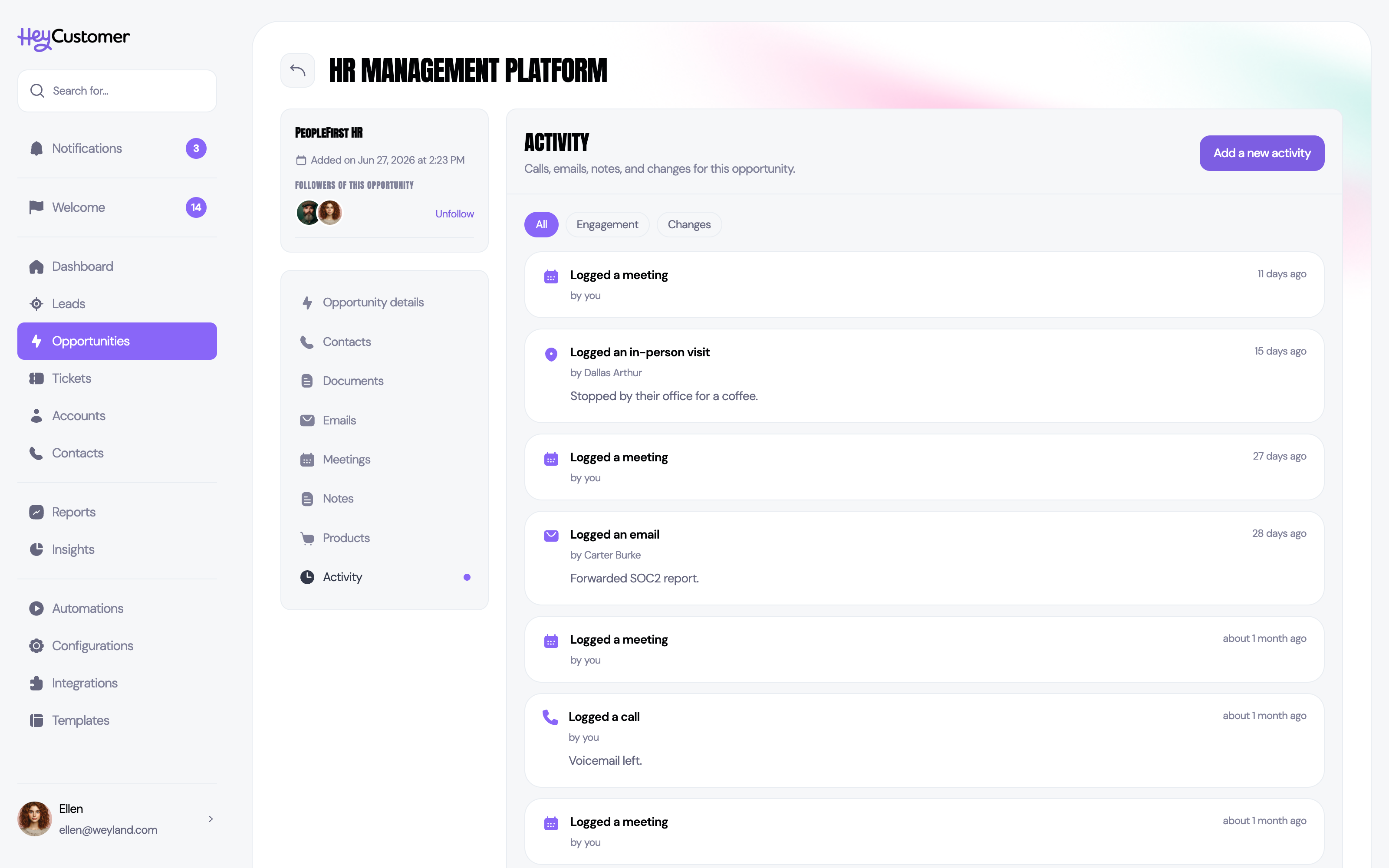The width and height of the screenshot is (1389, 868).
Task: Click the envelope icon on the Logged an email entry
Action: 551,536
